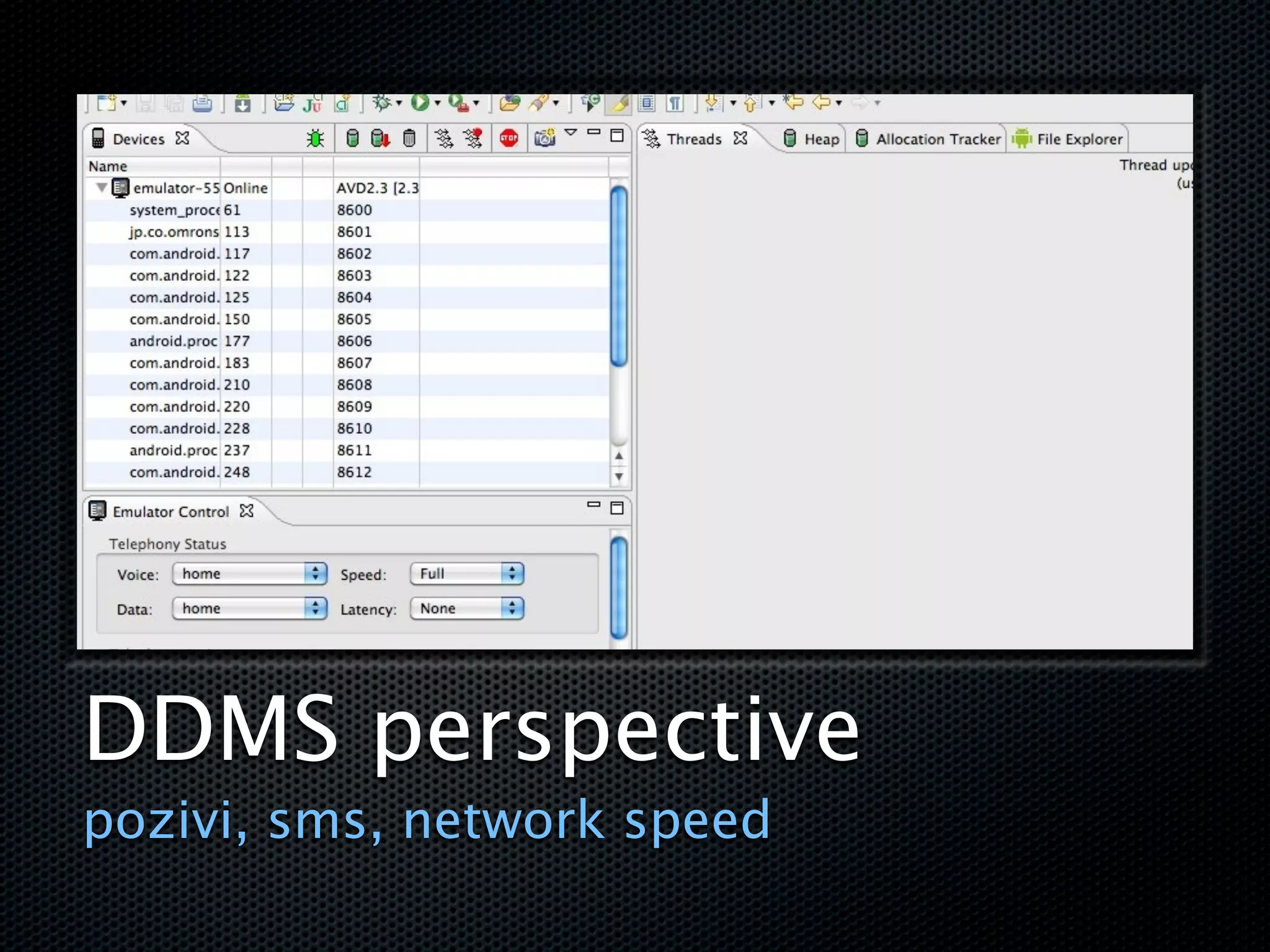Open the Devices view menu triangle

[571, 133]
